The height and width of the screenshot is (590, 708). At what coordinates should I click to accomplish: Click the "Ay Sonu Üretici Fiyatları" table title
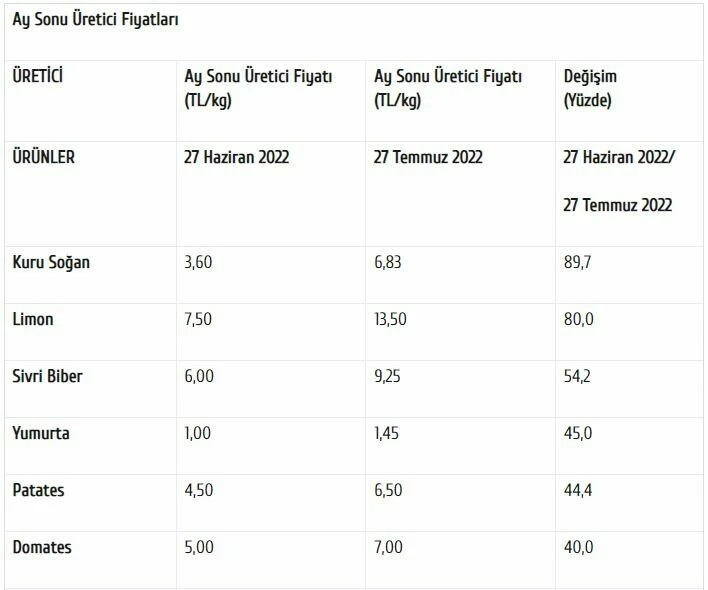pos(96,20)
